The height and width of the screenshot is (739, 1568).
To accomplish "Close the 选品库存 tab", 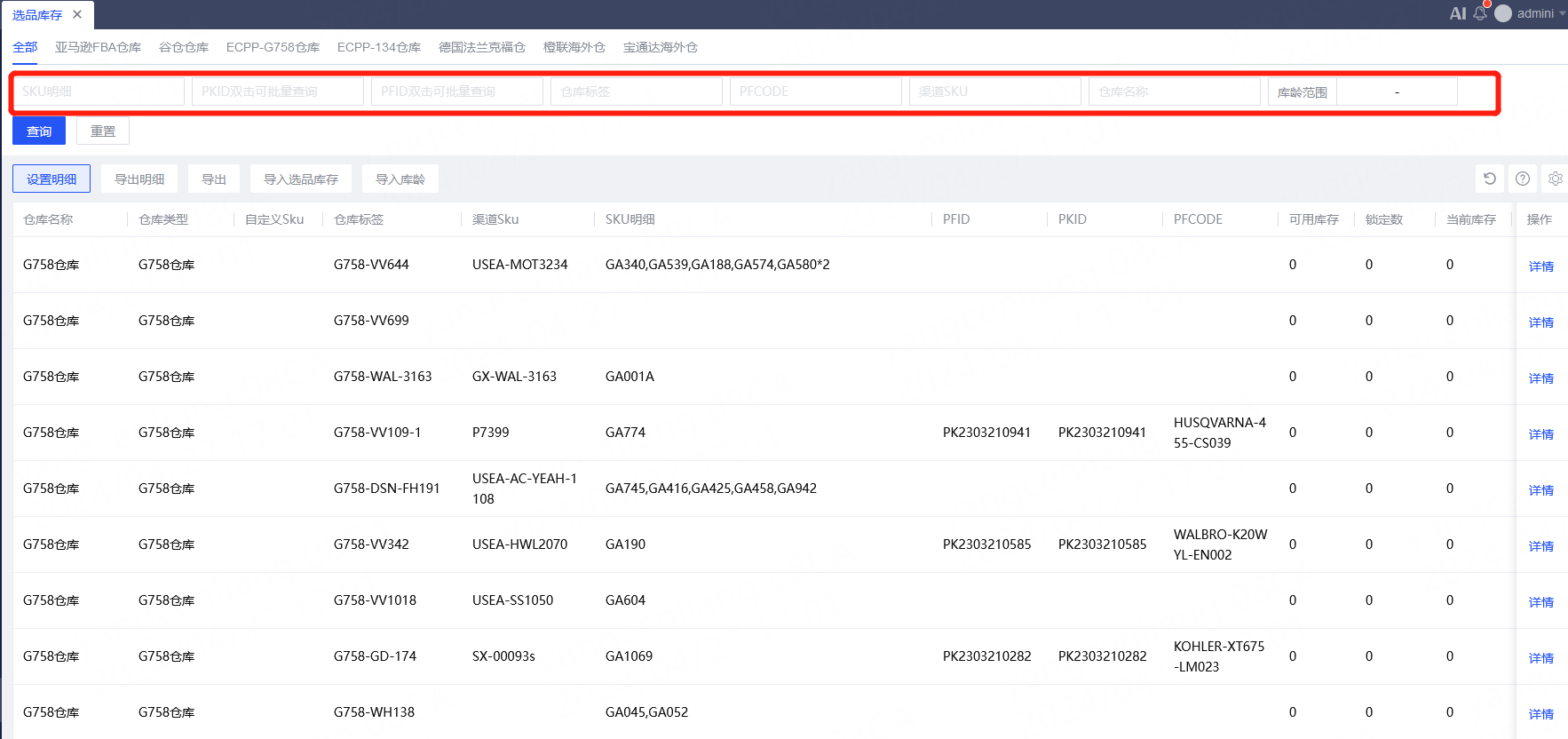I will click(77, 14).
